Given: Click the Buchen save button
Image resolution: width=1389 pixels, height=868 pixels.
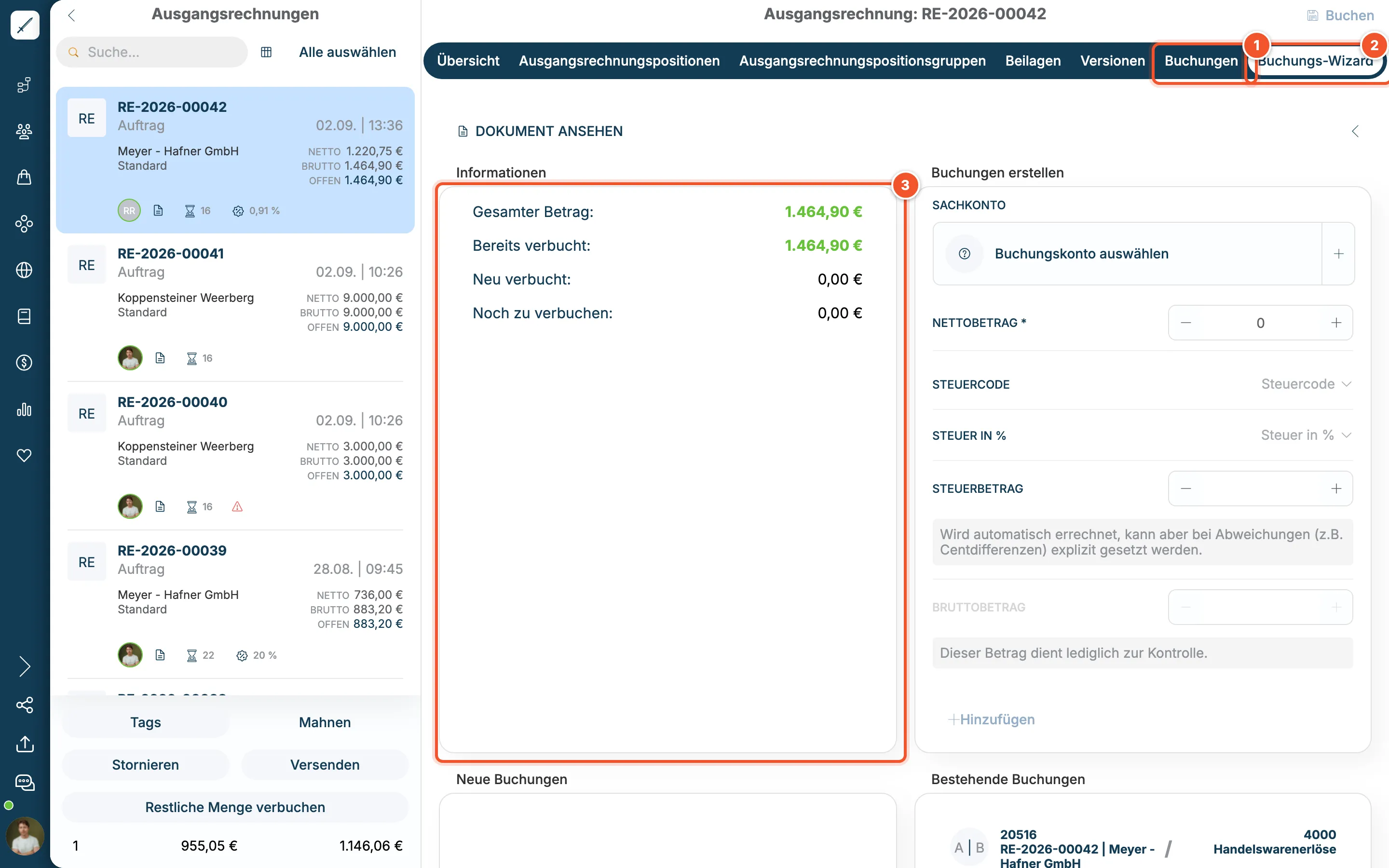Looking at the screenshot, I should point(1341,15).
